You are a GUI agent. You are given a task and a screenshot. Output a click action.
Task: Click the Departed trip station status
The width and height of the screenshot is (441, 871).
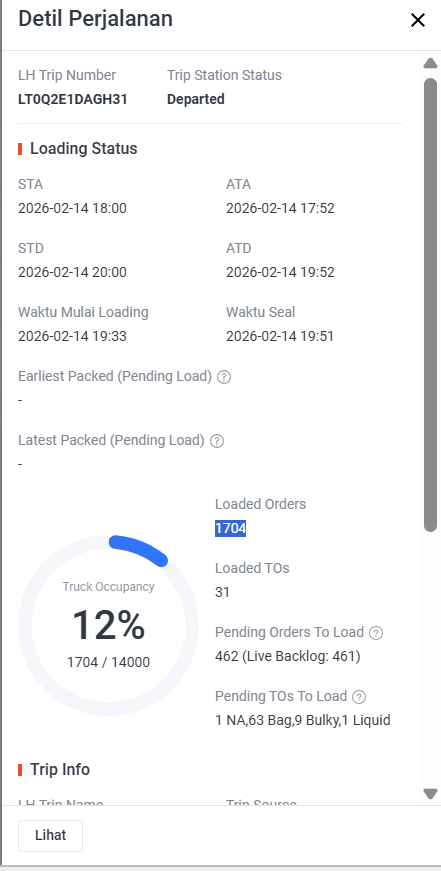(196, 99)
